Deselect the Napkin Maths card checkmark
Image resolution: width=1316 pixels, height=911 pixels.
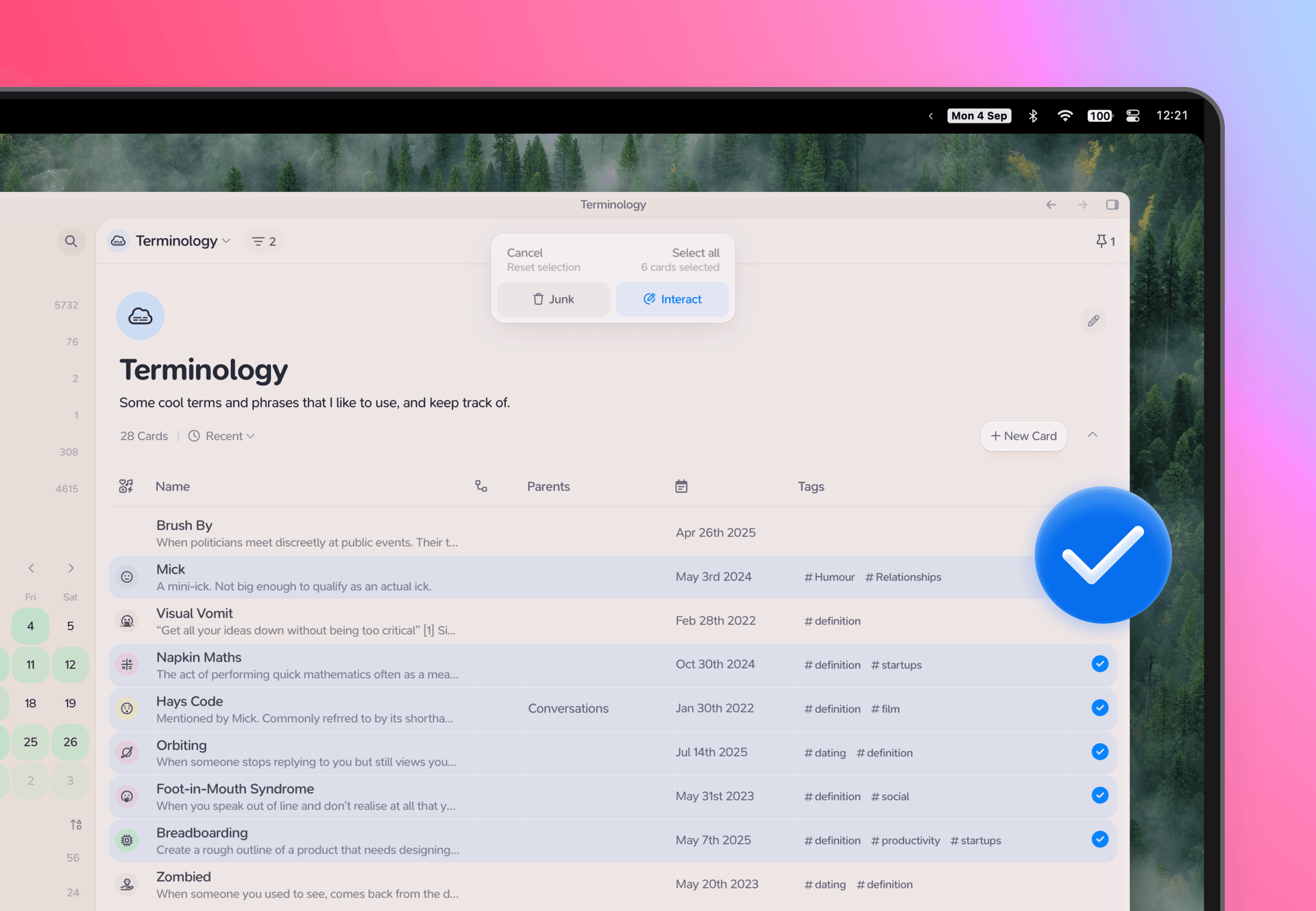[x=1099, y=664]
